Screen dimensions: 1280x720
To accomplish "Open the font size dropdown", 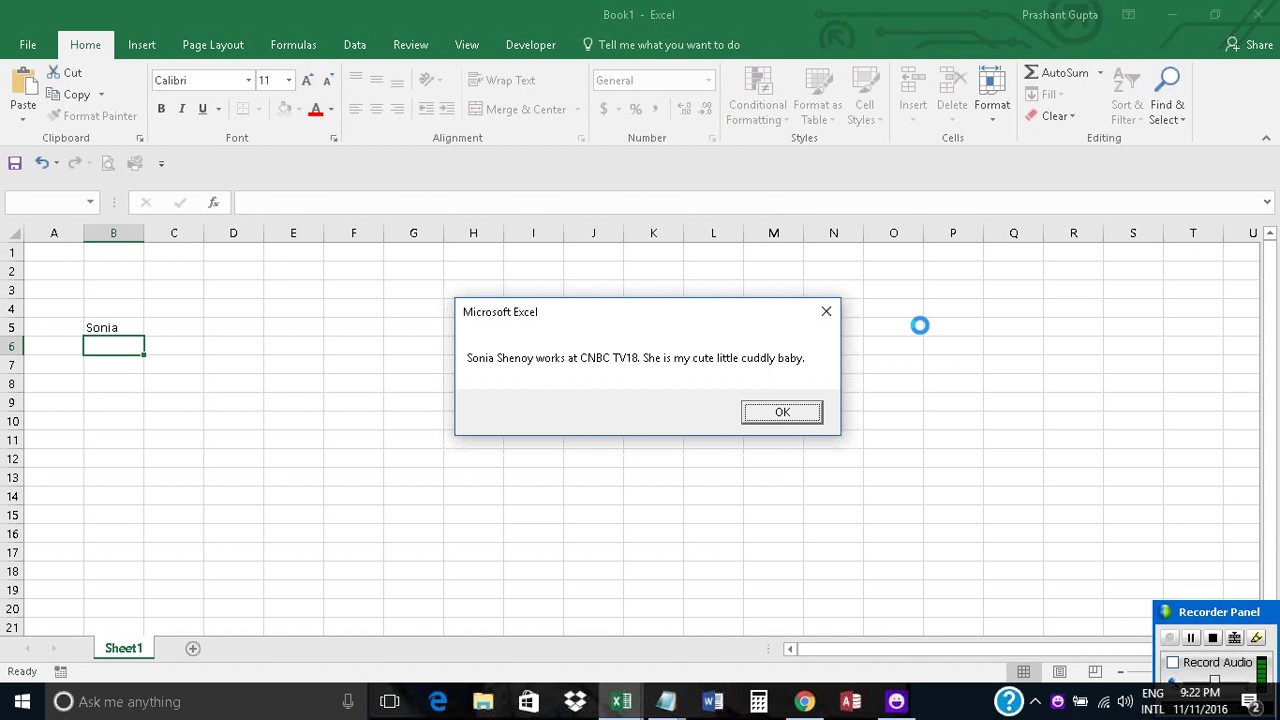I will click(x=289, y=80).
